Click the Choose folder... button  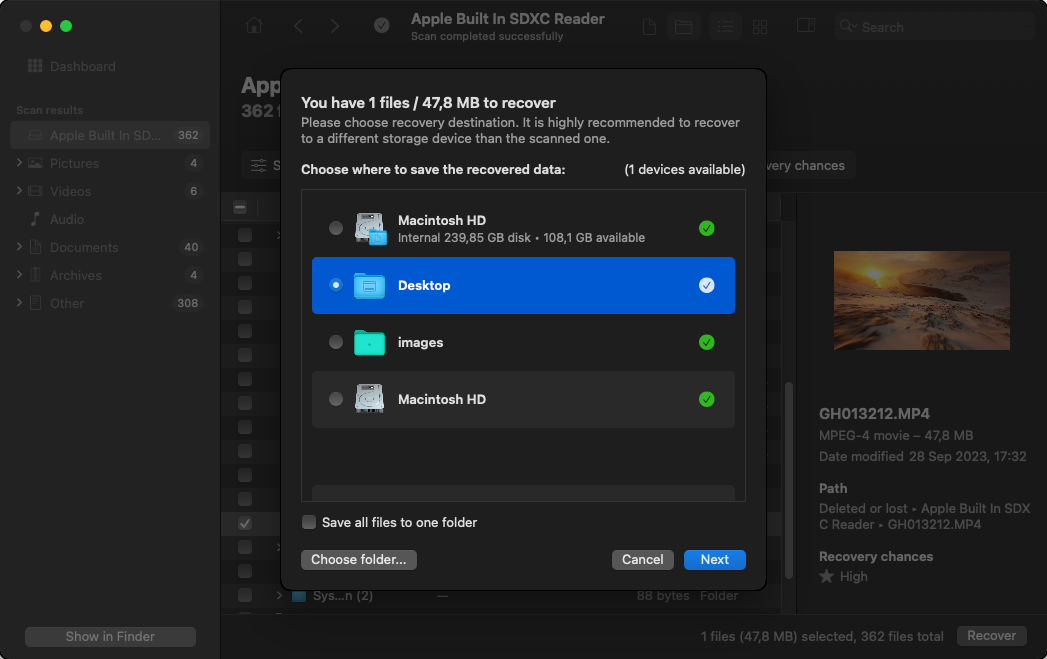(358, 560)
